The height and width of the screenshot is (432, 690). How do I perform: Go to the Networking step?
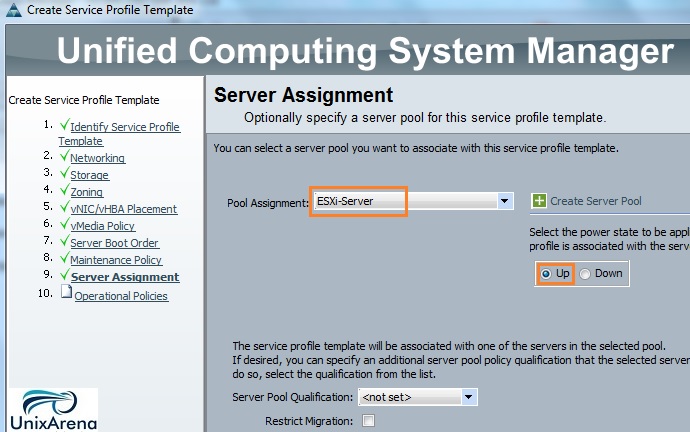98,158
